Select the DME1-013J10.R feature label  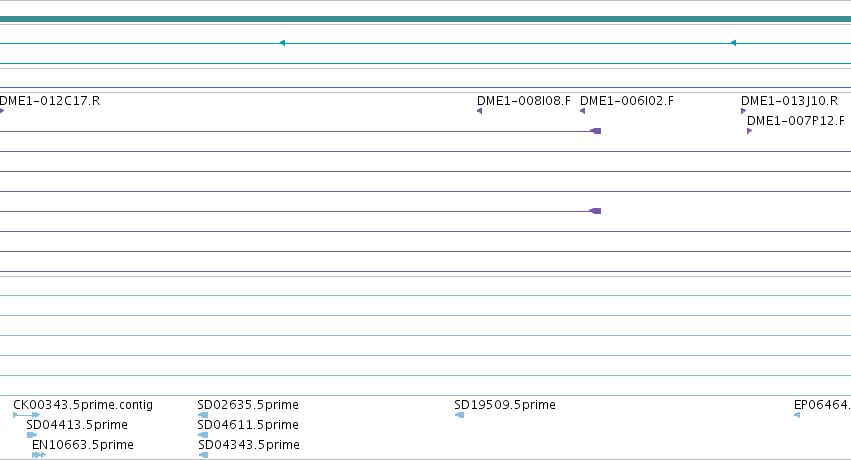coord(790,101)
